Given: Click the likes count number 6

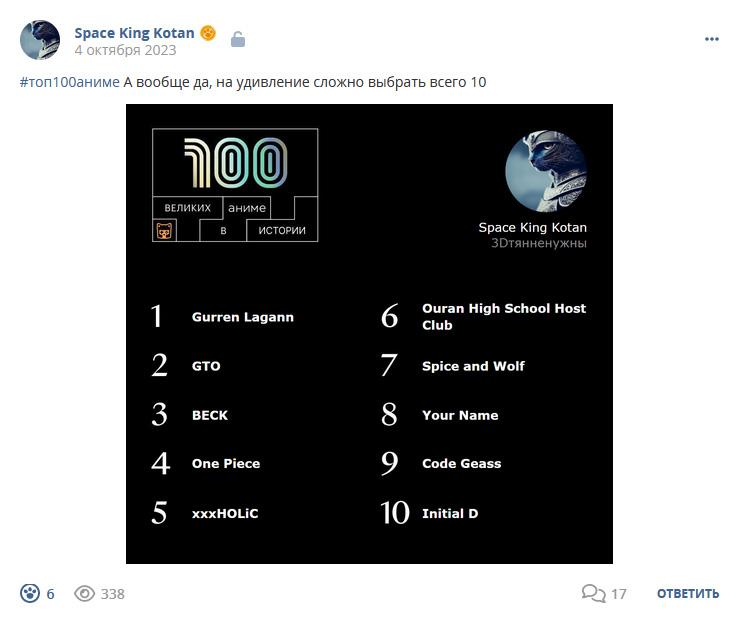Looking at the screenshot, I should (50, 594).
